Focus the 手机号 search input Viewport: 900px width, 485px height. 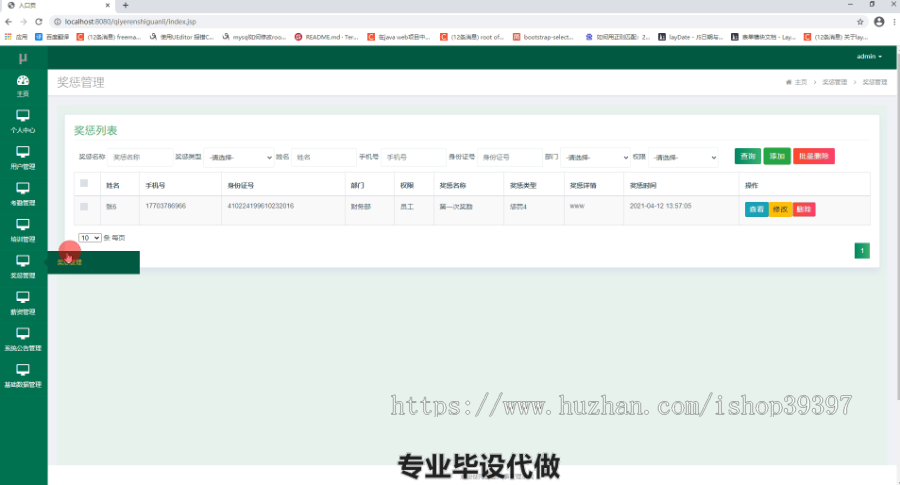coord(414,157)
